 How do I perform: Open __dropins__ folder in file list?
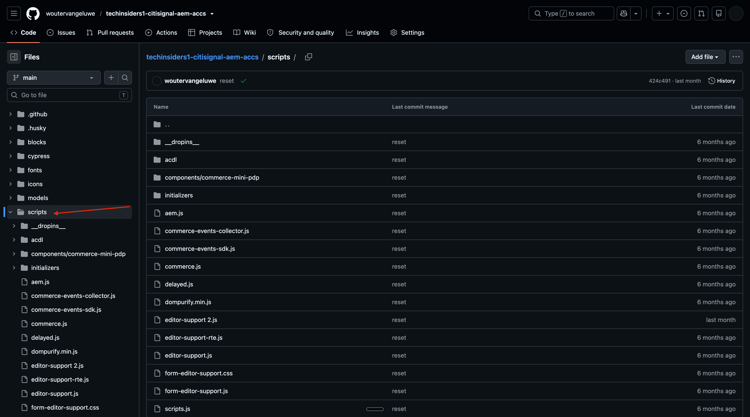click(182, 142)
